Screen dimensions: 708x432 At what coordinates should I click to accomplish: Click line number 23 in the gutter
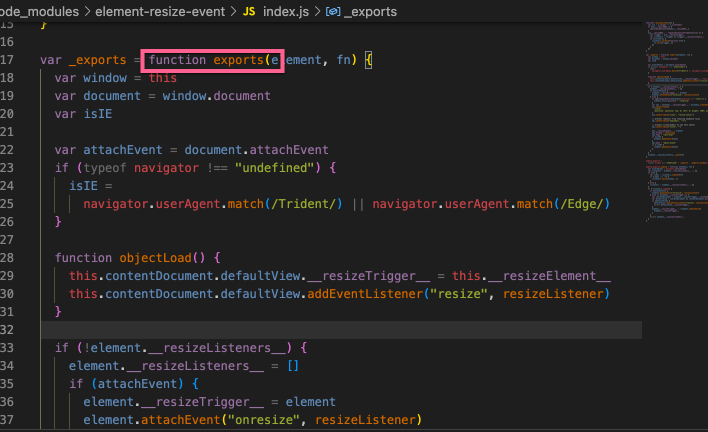pos(7,167)
